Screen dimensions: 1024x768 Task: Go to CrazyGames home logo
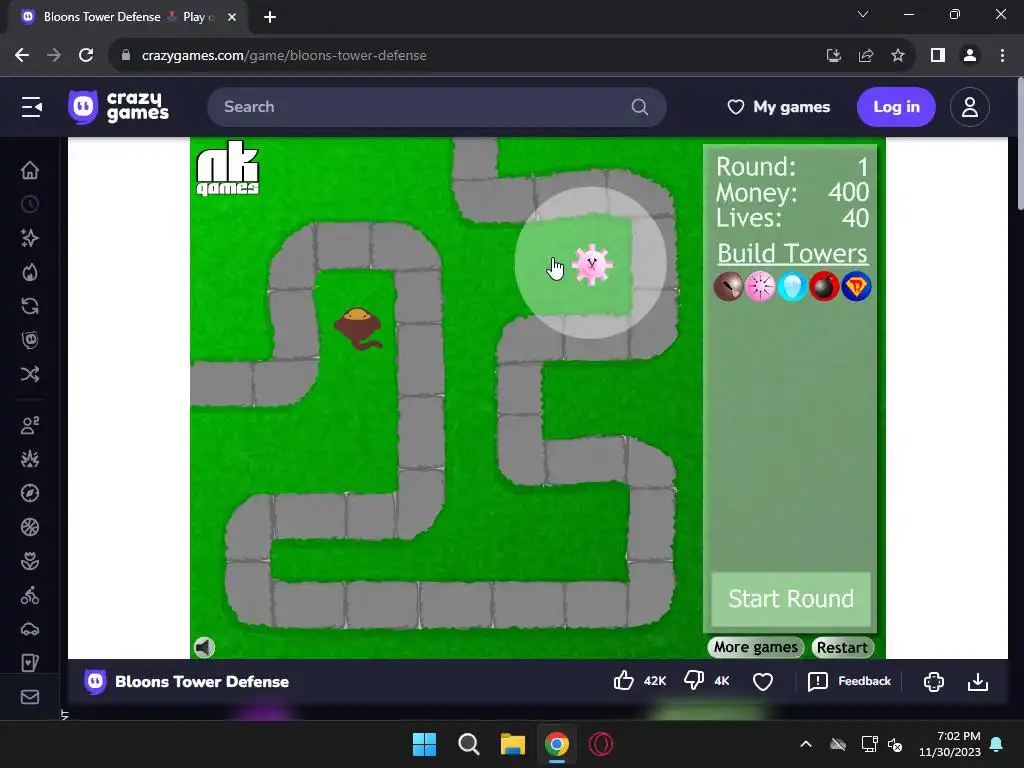[118, 106]
